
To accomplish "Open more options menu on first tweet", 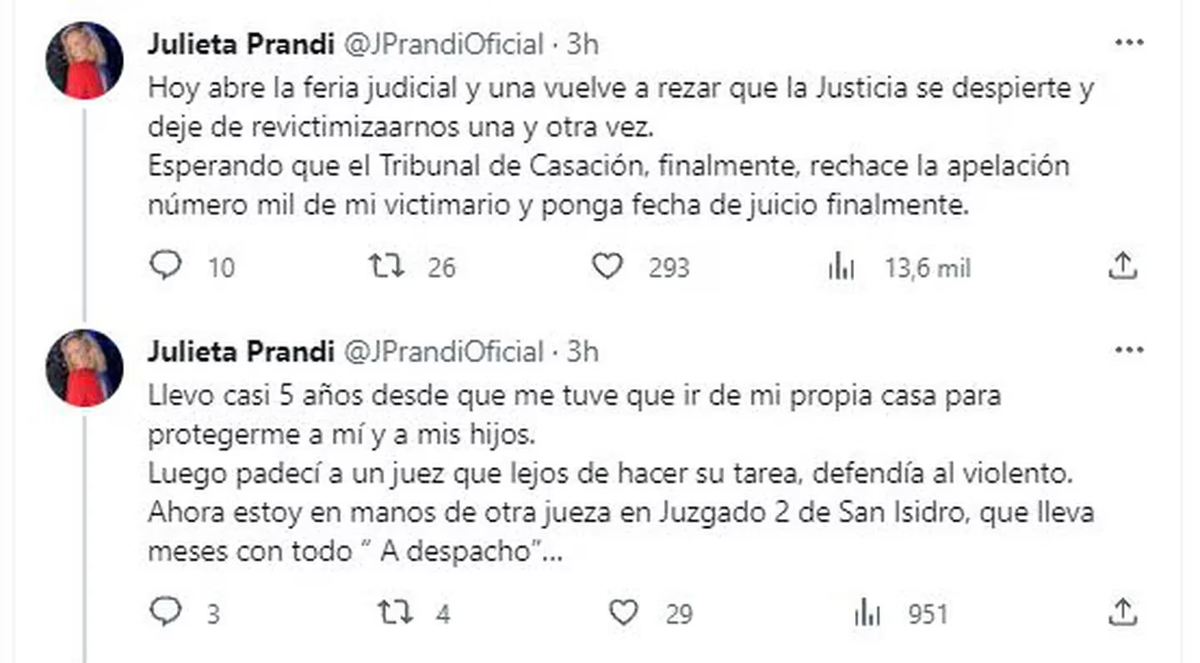I will [x=1129, y=42].
